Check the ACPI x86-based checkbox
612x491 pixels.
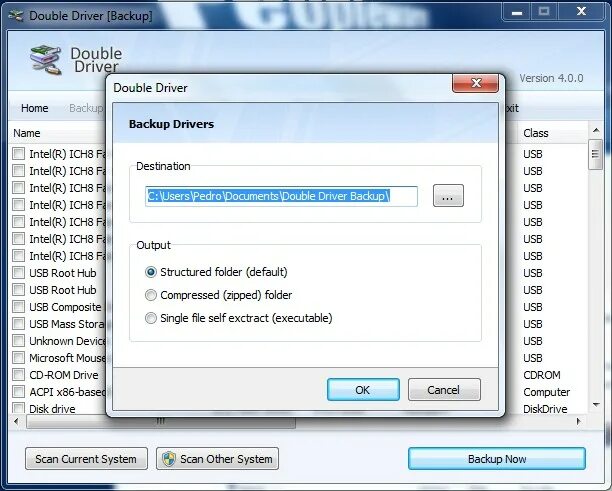(18, 391)
